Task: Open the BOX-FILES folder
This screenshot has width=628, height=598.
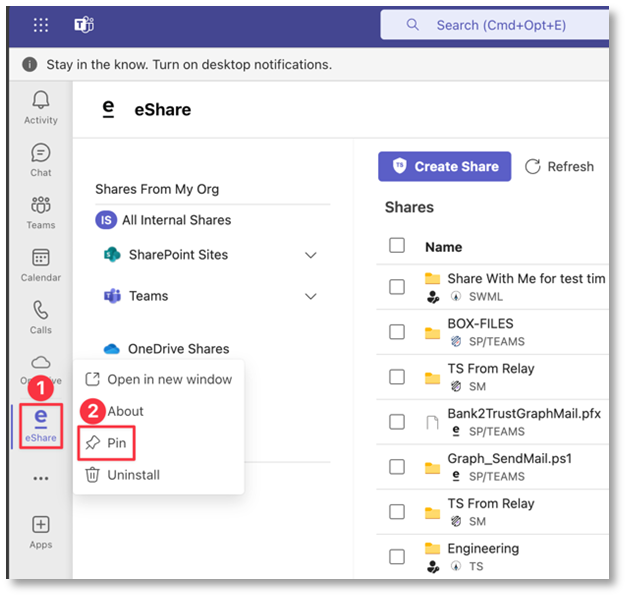Action: 480,323
